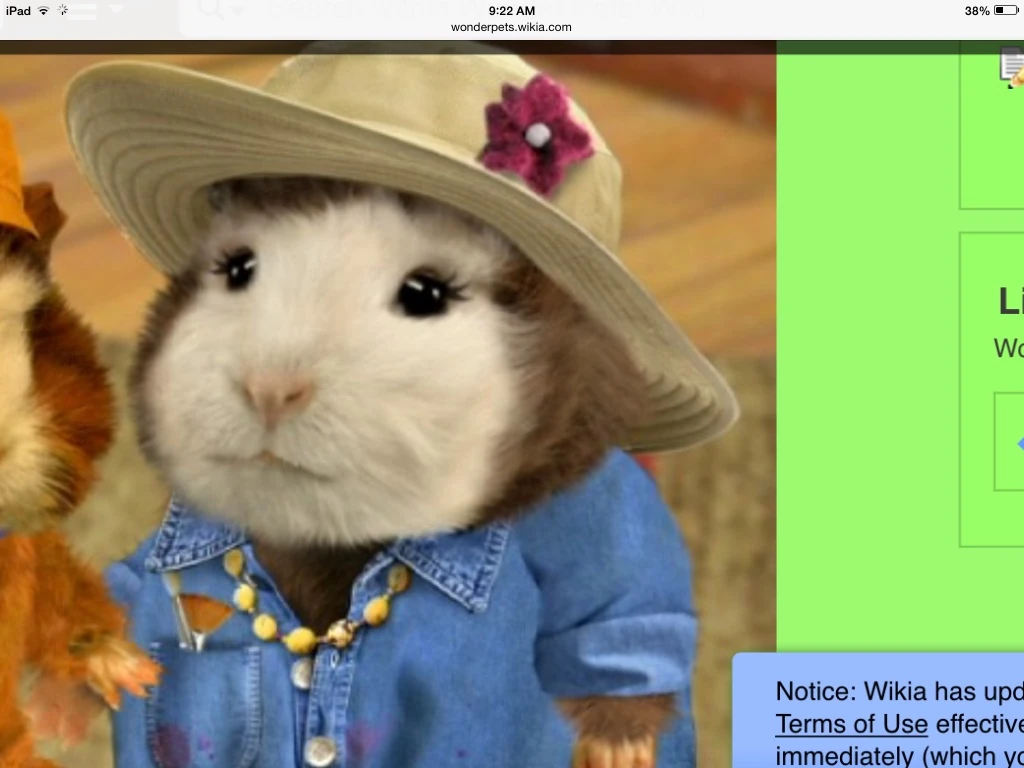Viewport: 1024px width, 768px height.
Task: Tap the wonderpets.wikia.com address bar
Action: click(511, 27)
